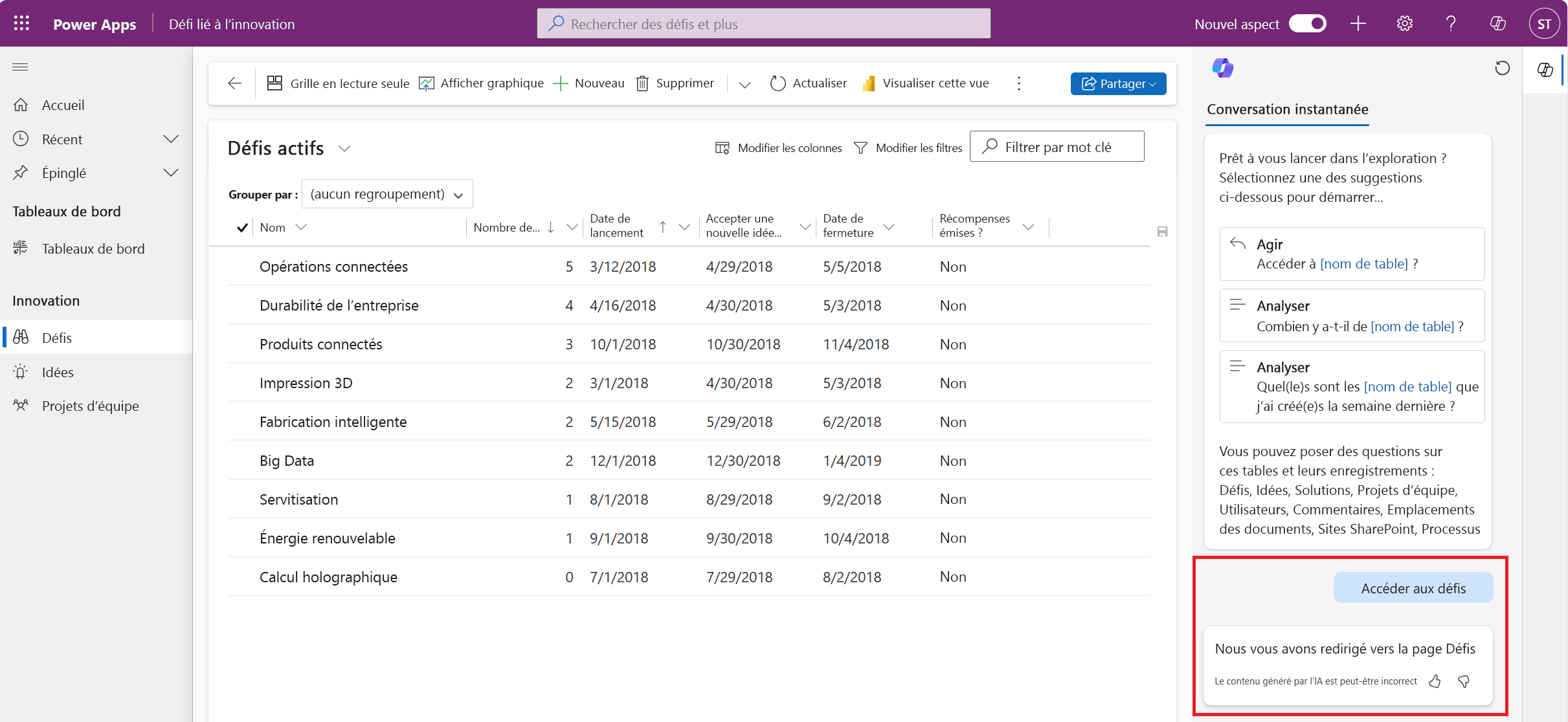The image size is (1568, 722).
Task: Toggle the Nouvel aspect switch
Action: pyautogui.click(x=1310, y=22)
